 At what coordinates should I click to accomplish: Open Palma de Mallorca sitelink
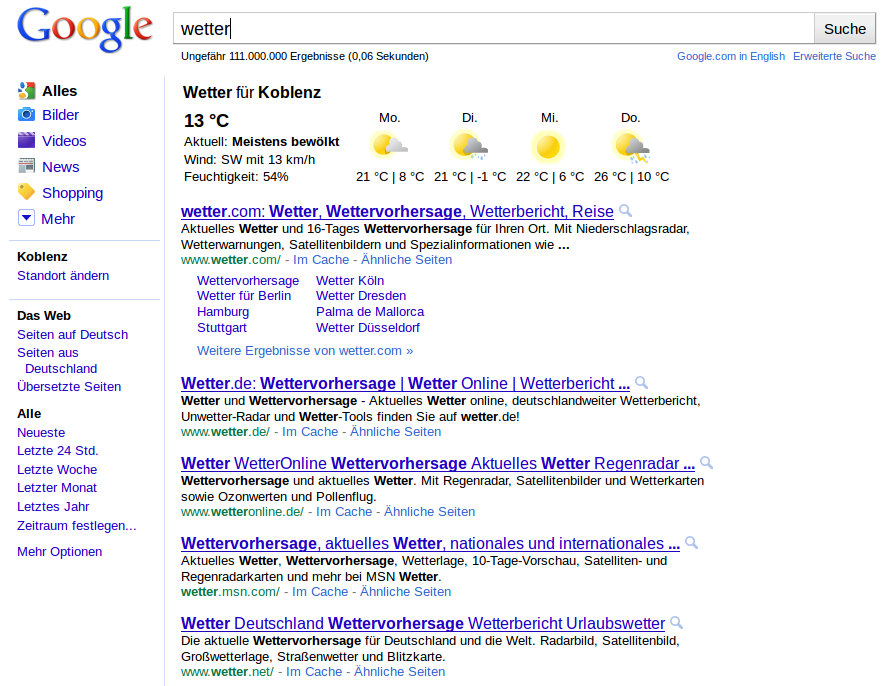370,312
